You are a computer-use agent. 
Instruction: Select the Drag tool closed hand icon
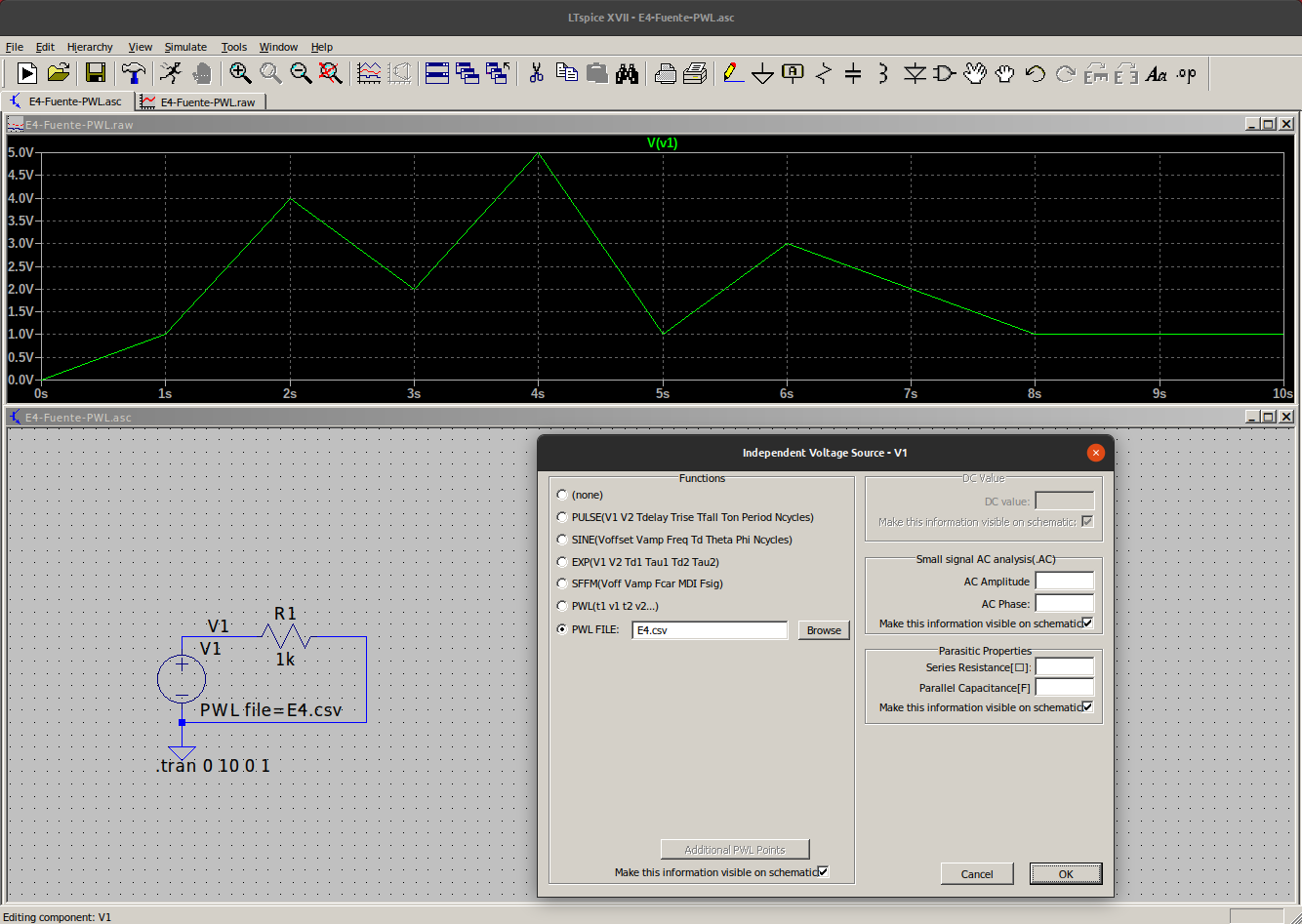point(1005,73)
